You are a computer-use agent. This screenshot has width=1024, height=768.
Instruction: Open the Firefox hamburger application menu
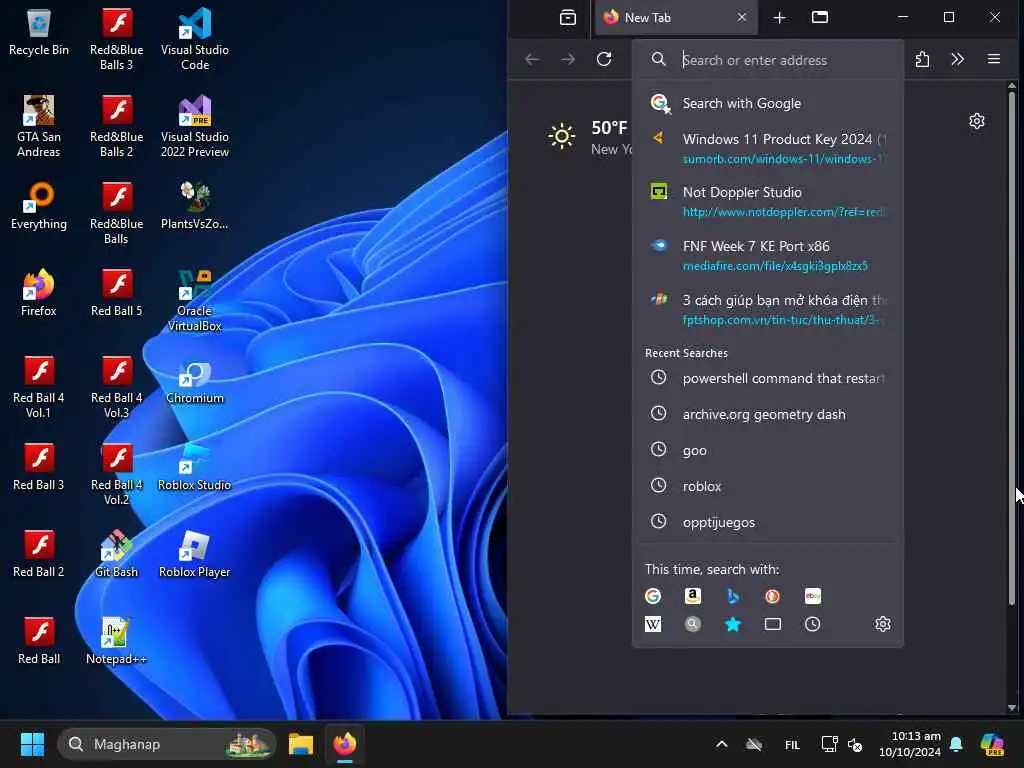[x=993, y=59]
